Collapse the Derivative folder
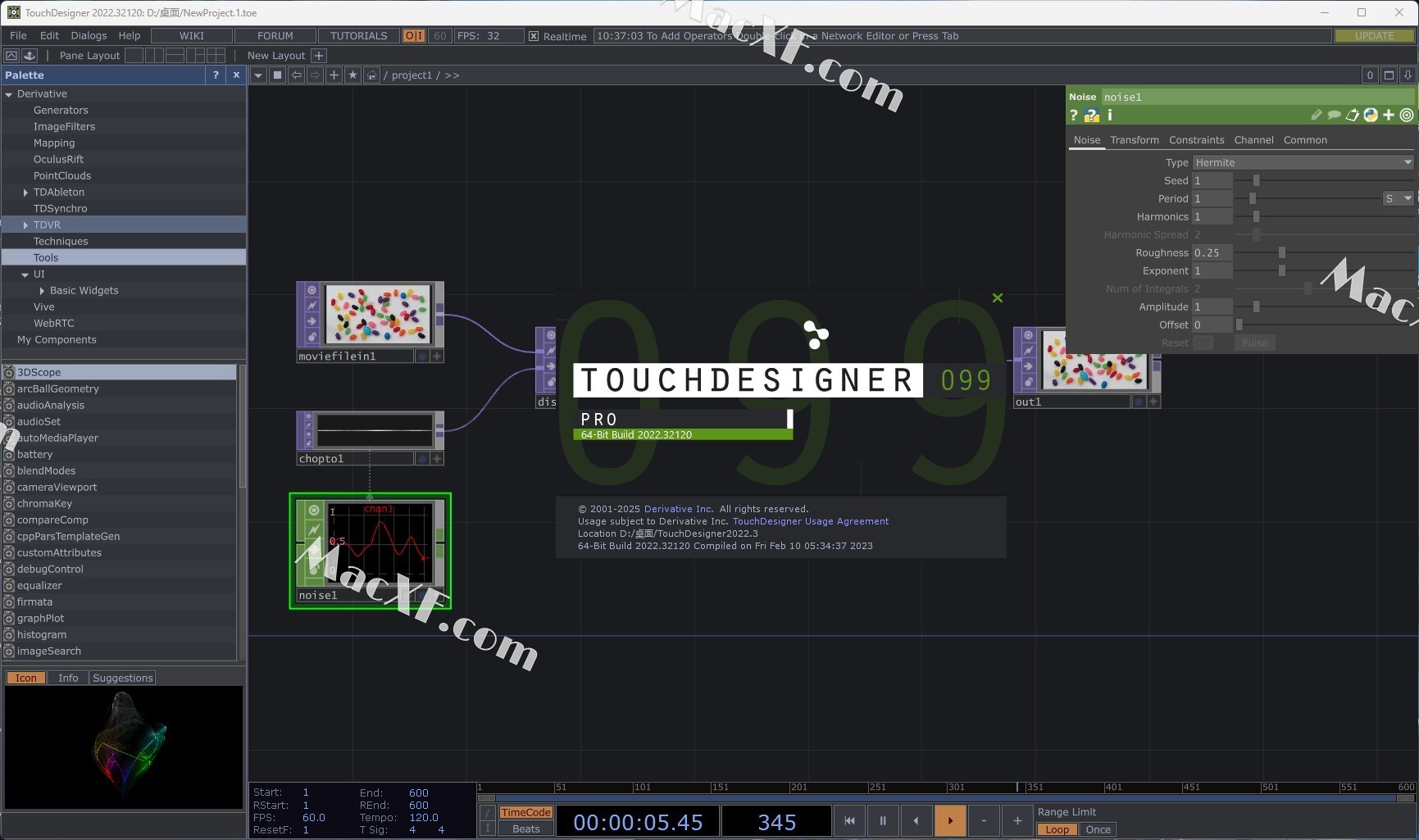The width and height of the screenshot is (1419, 840). pos(9,94)
